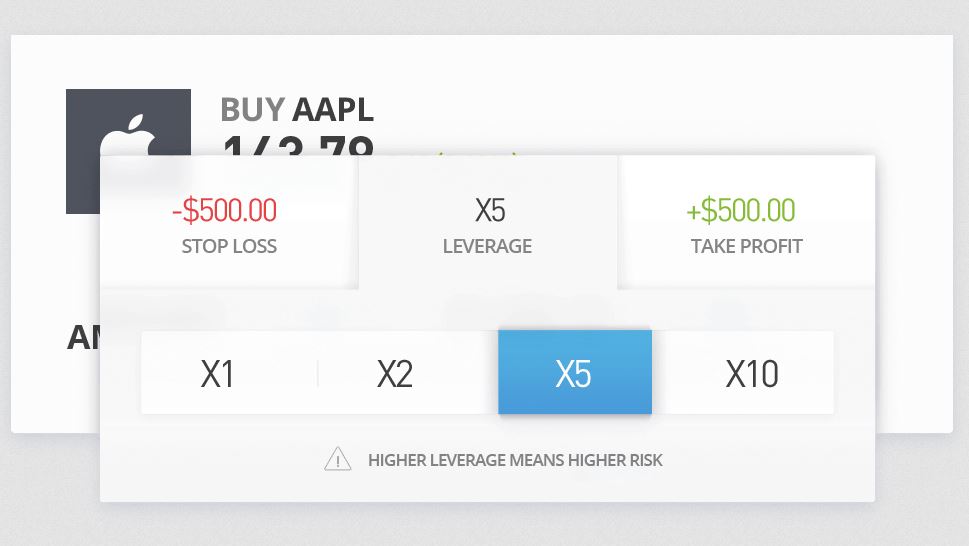This screenshot has width=969, height=546.
Task: Click the STOP LOSS label text
Action: click(229, 246)
